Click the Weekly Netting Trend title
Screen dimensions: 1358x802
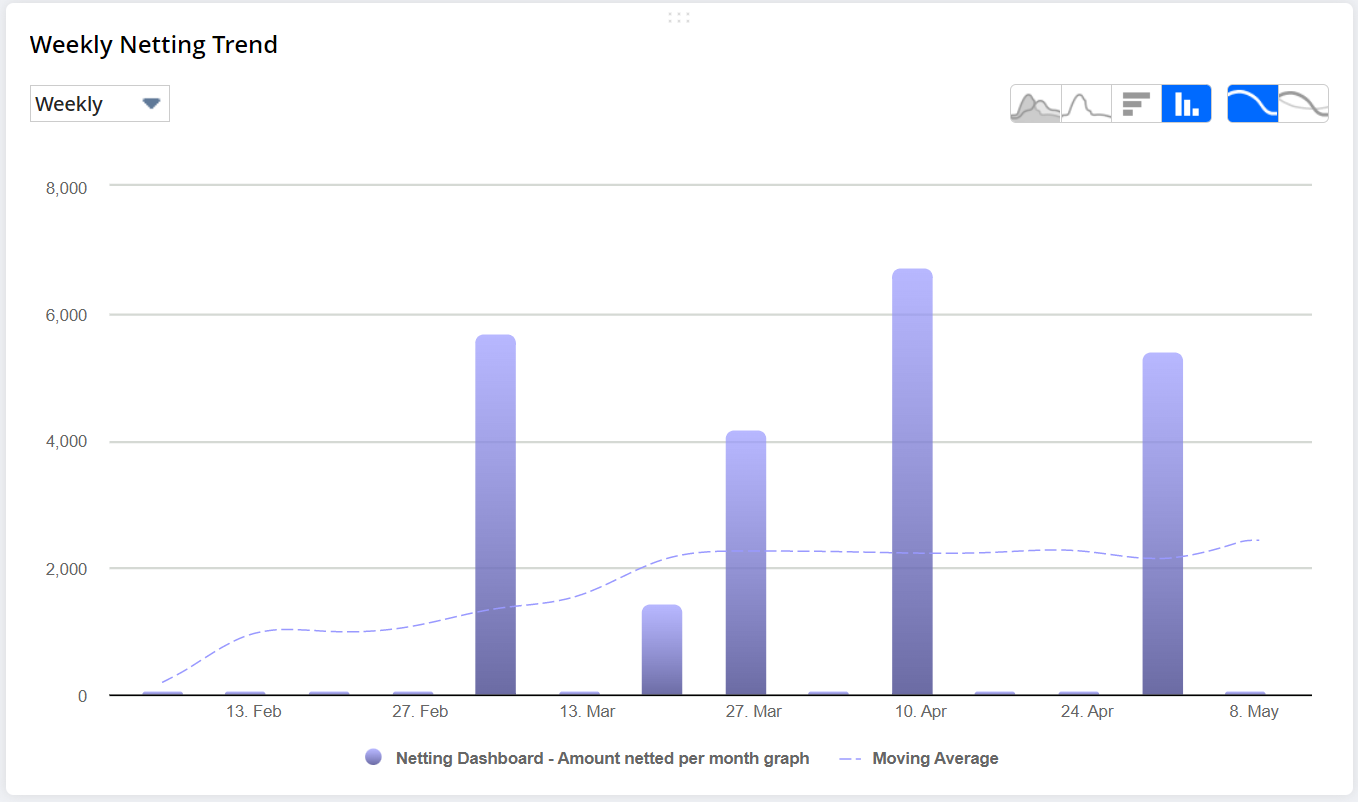[153, 45]
